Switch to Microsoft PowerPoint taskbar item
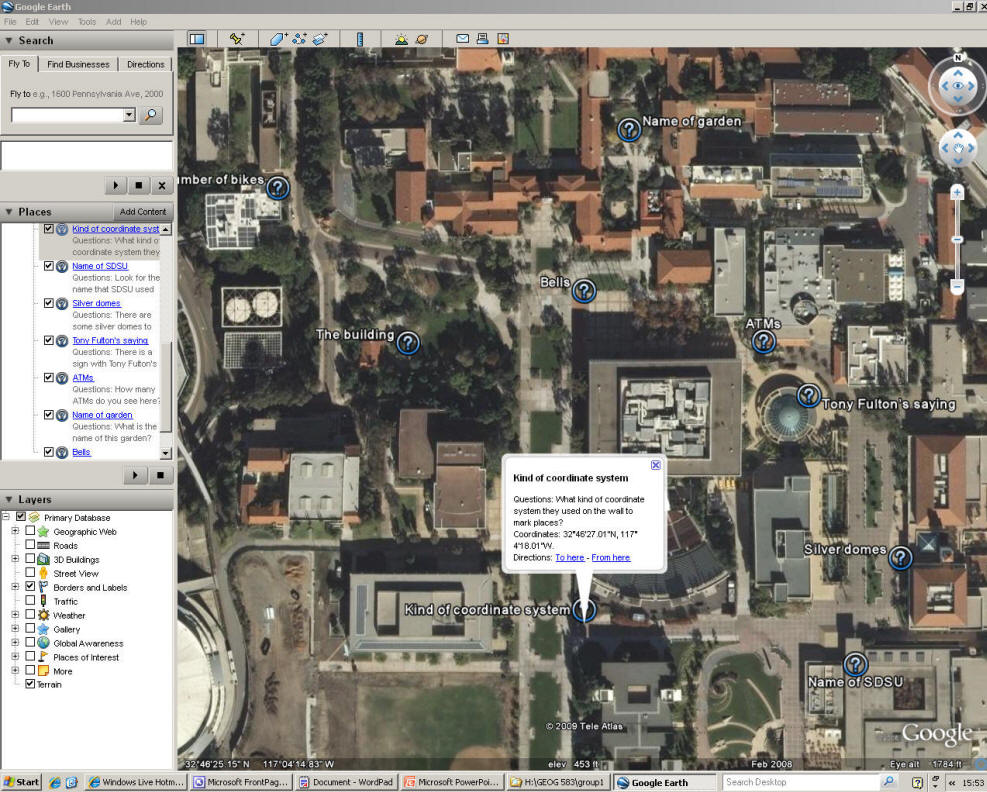Image resolution: width=987 pixels, height=792 pixels. 453,782
